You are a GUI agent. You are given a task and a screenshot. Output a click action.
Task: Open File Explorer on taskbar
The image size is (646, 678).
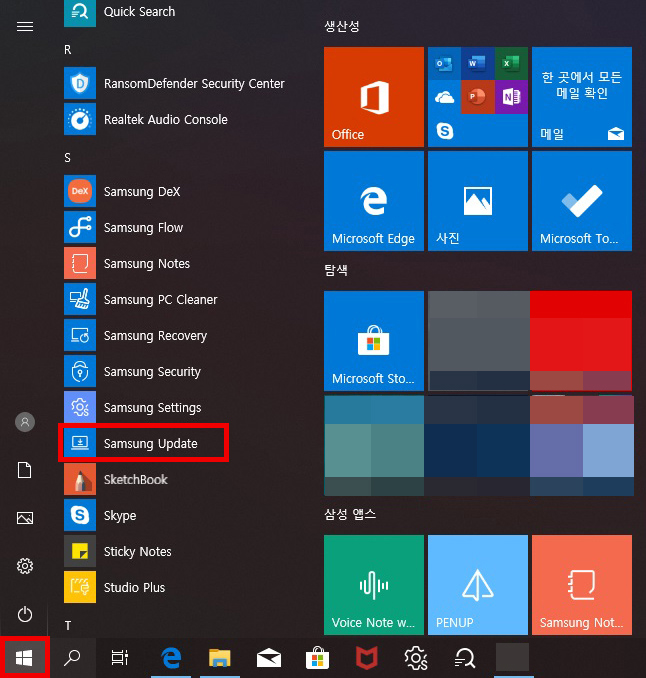coord(220,658)
